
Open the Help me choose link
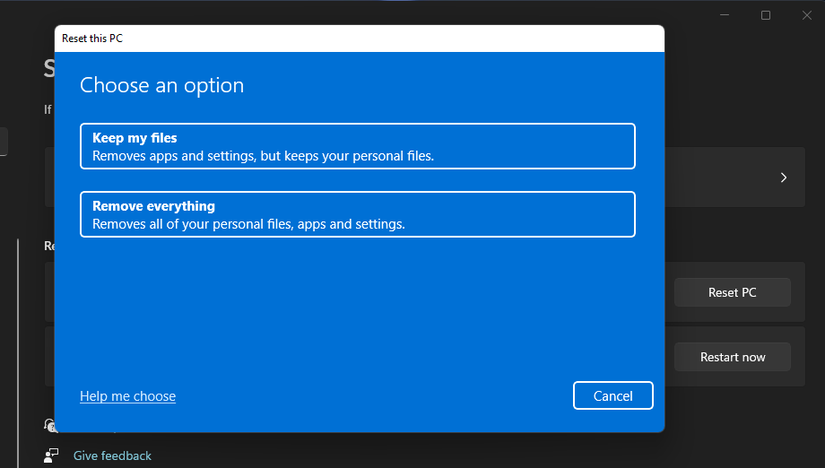click(128, 396)
